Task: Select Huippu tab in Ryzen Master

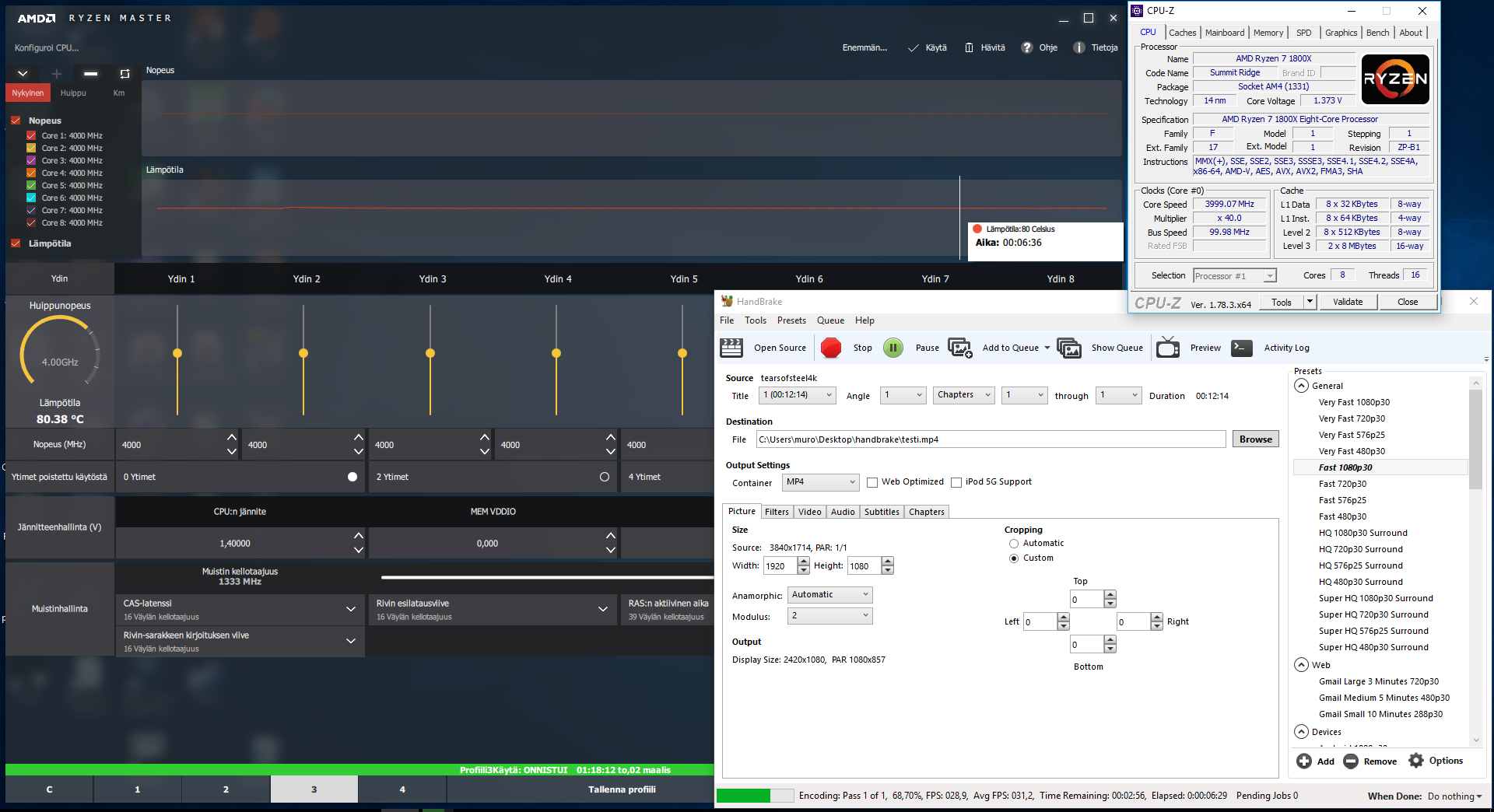Action: (x=73, y=93)
